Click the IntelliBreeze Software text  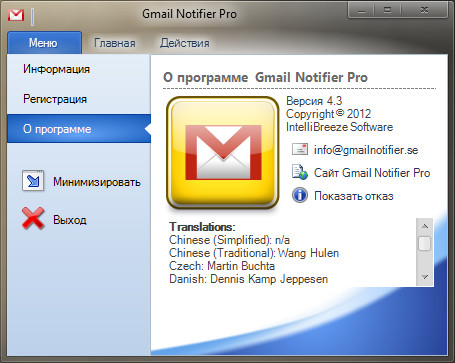click(339, 127)
